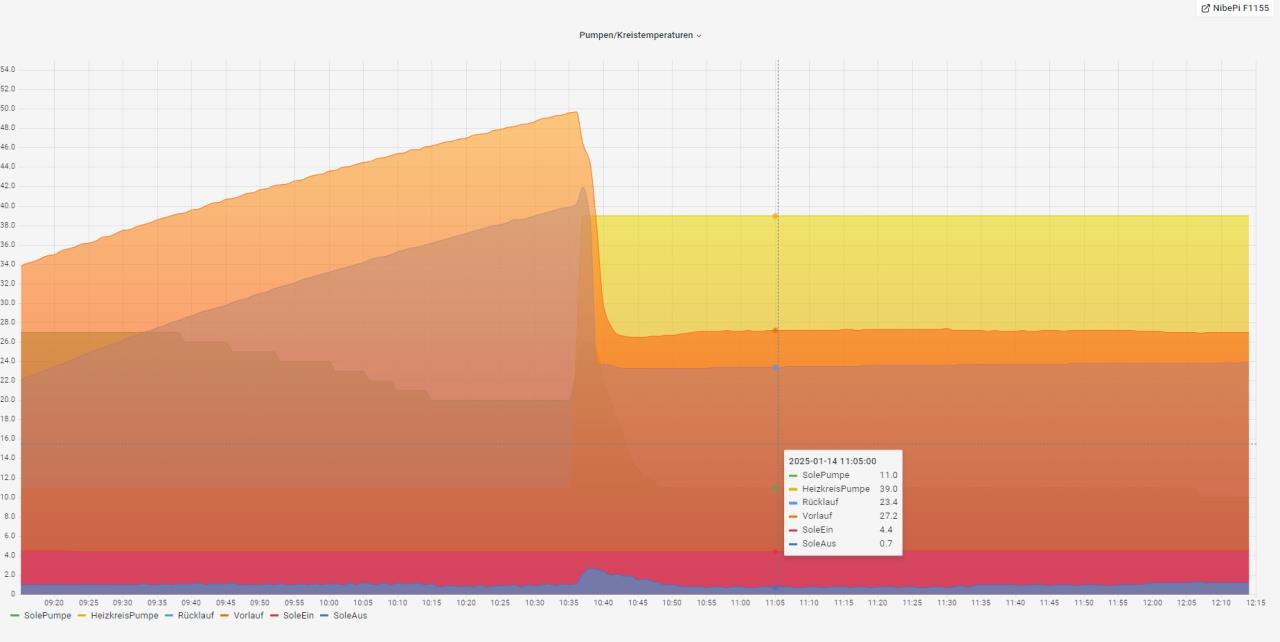Toggle Rücklauf series via its legend label
Image resolution: width=1280 pixels, height=642 pixels.
(x=195, y=615)
